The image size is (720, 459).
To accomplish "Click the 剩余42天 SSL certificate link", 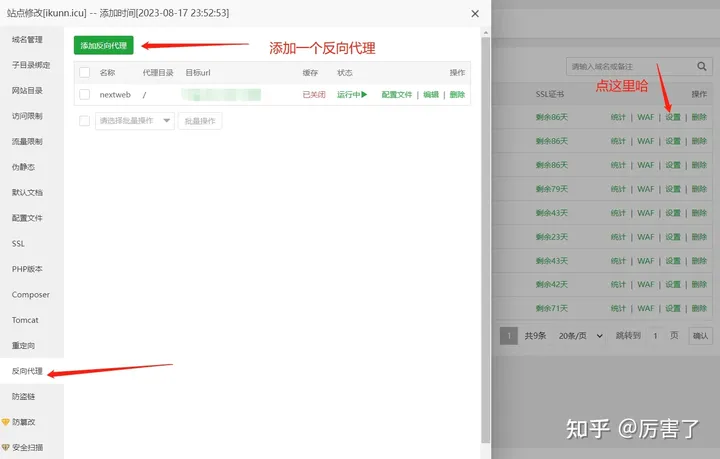I will 552,285.
